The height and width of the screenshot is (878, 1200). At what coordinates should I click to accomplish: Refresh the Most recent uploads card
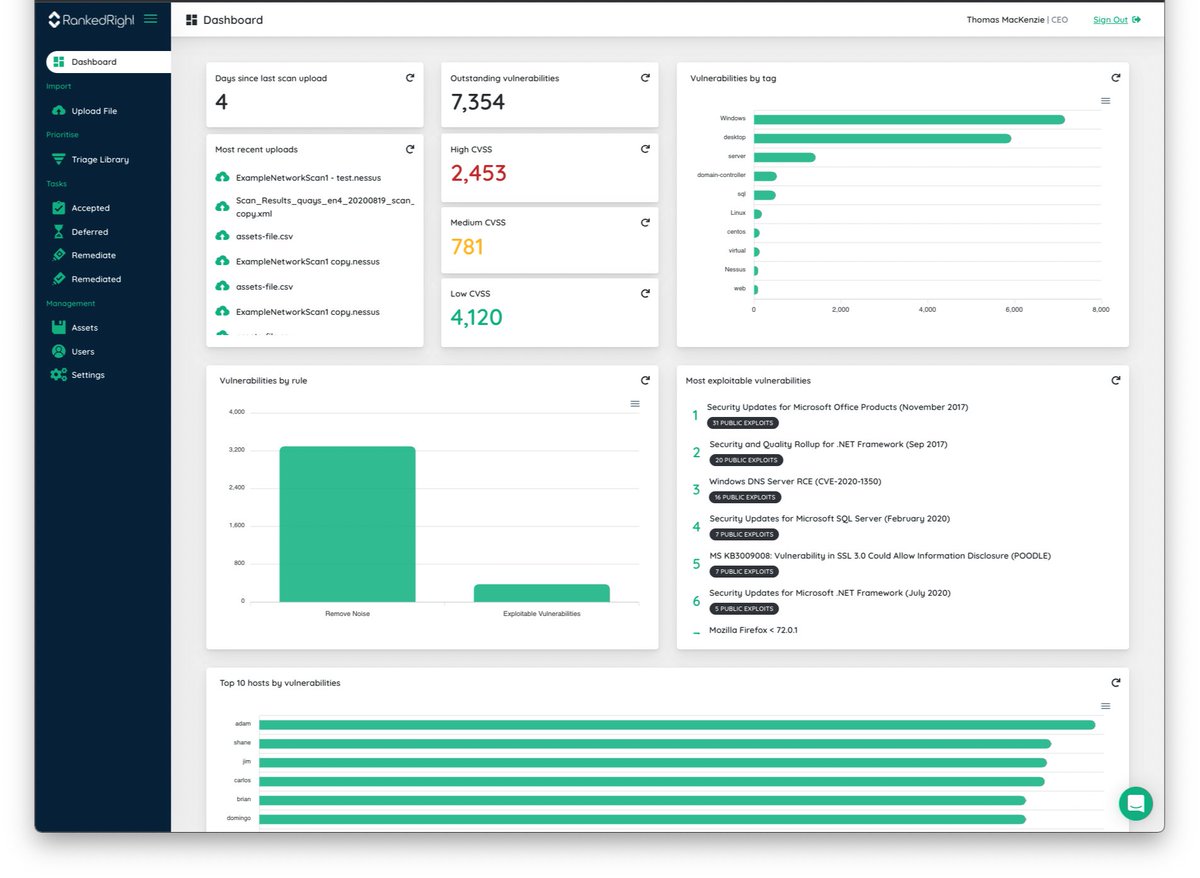[410, 149]
